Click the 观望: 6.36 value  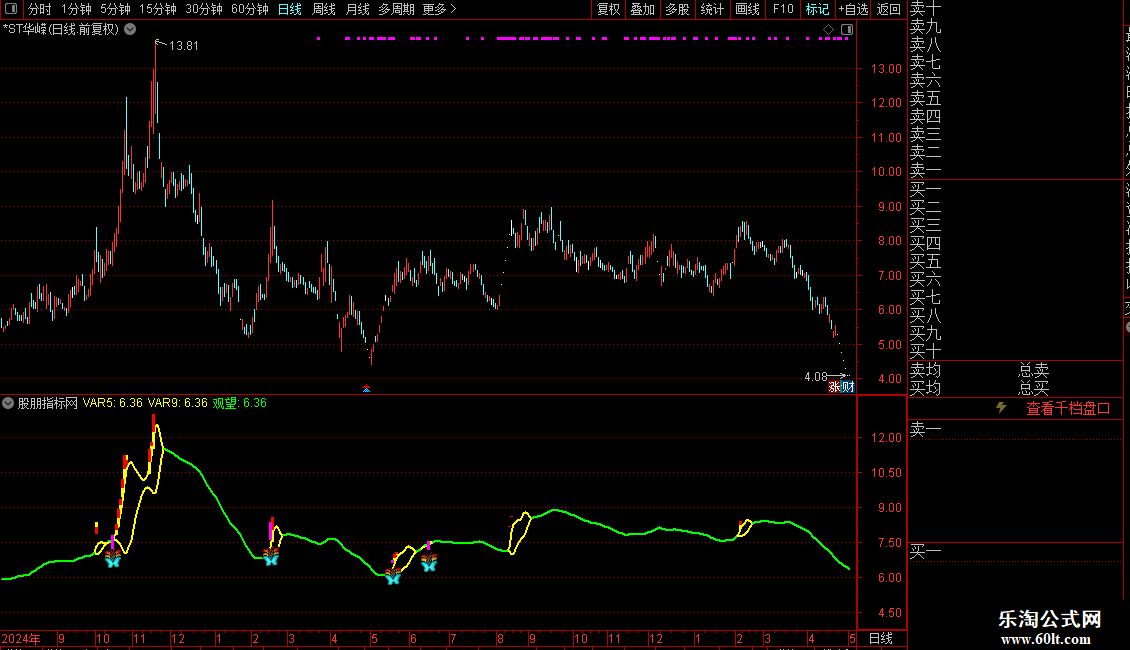[x=239, y=403]
